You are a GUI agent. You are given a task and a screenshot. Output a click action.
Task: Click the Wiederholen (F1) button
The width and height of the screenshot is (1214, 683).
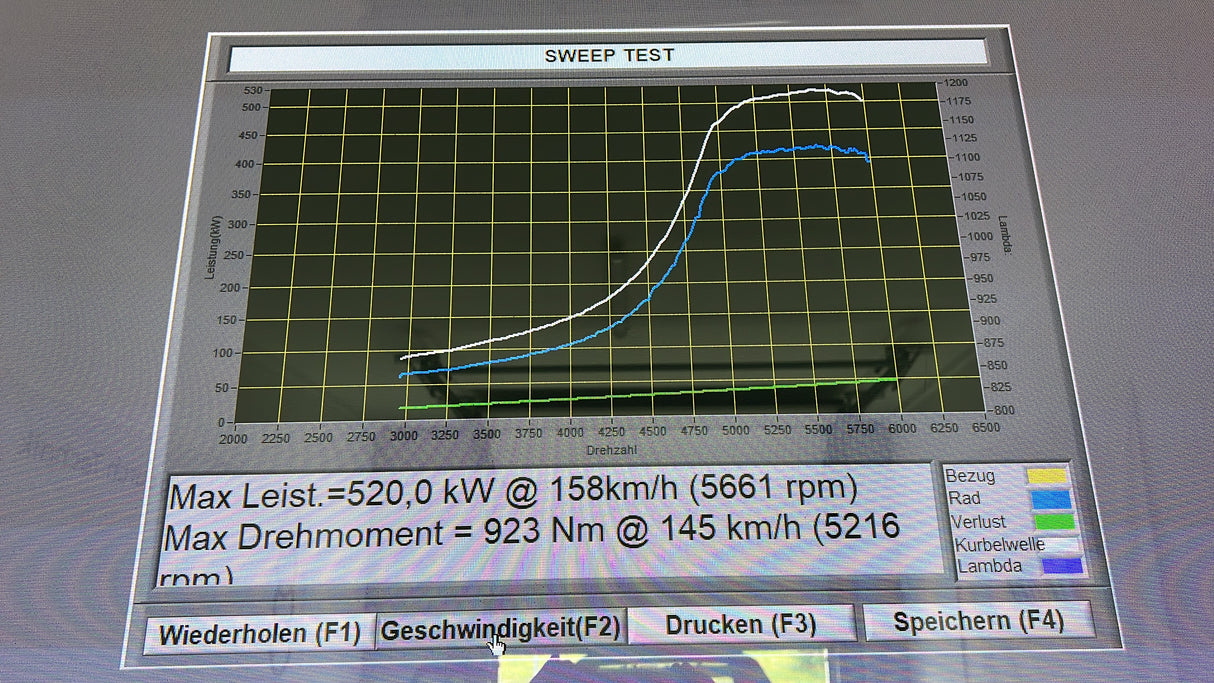(258, 634)
